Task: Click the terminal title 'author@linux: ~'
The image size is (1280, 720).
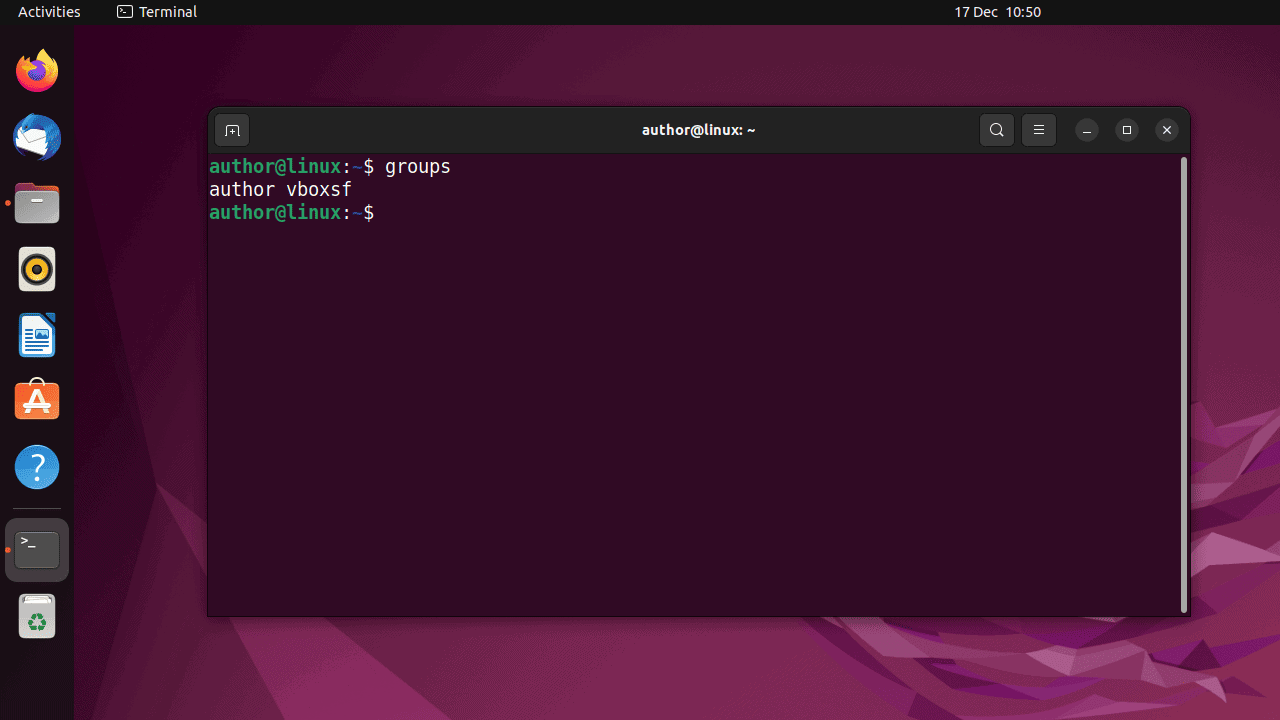Action: tap(699, 130)
